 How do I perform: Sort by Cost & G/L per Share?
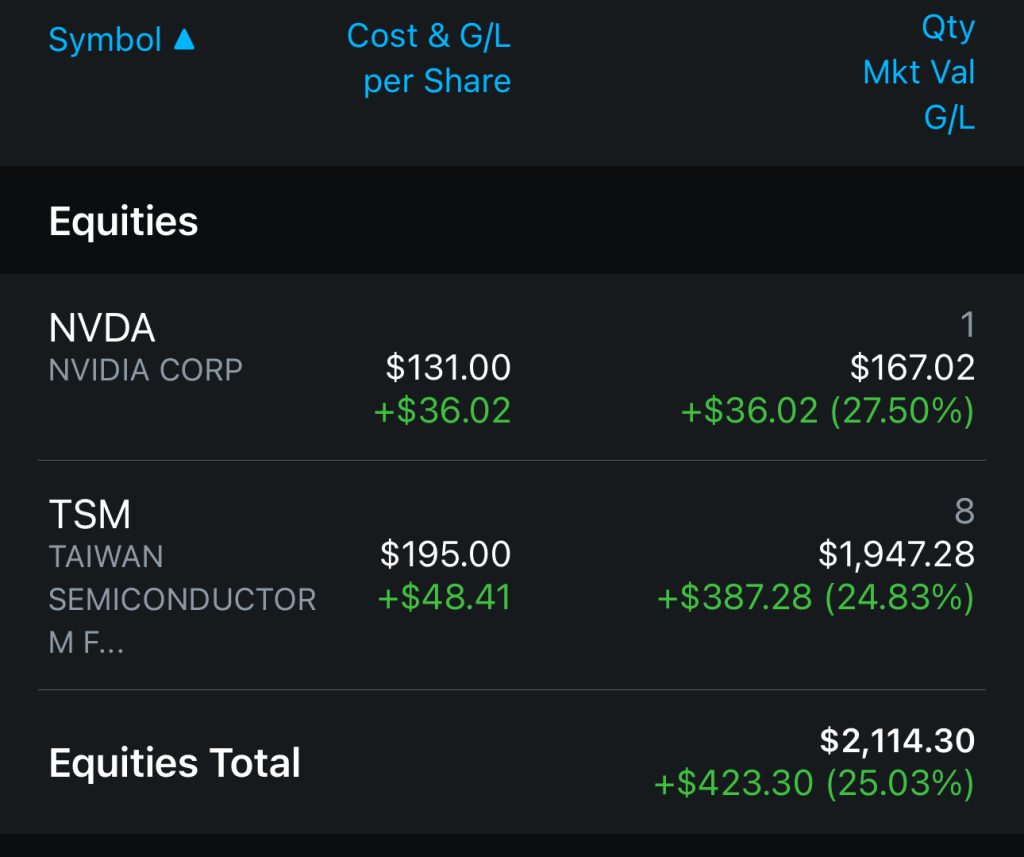click(429, 58)
